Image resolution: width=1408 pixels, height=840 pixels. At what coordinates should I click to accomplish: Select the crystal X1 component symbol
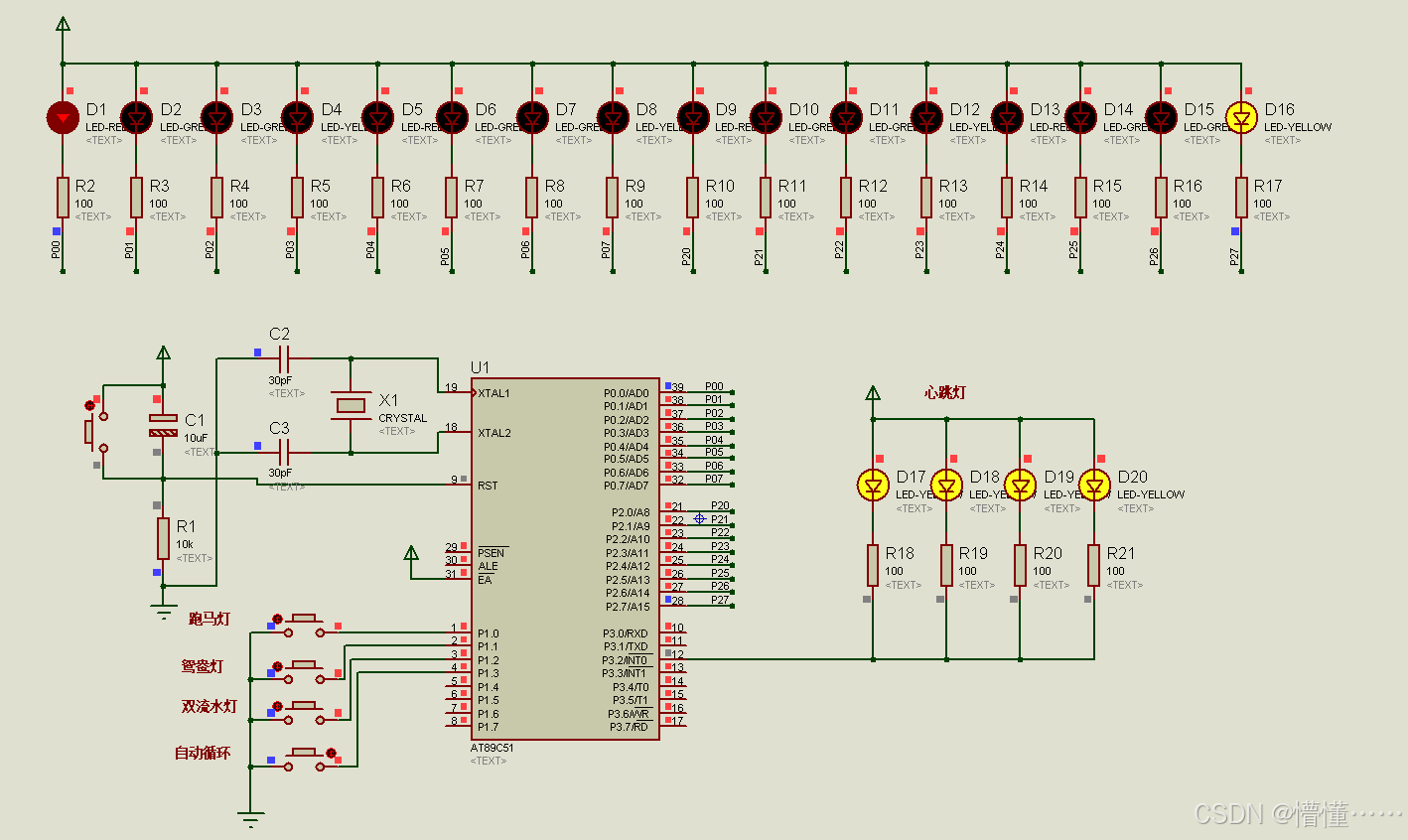point(351,405)
